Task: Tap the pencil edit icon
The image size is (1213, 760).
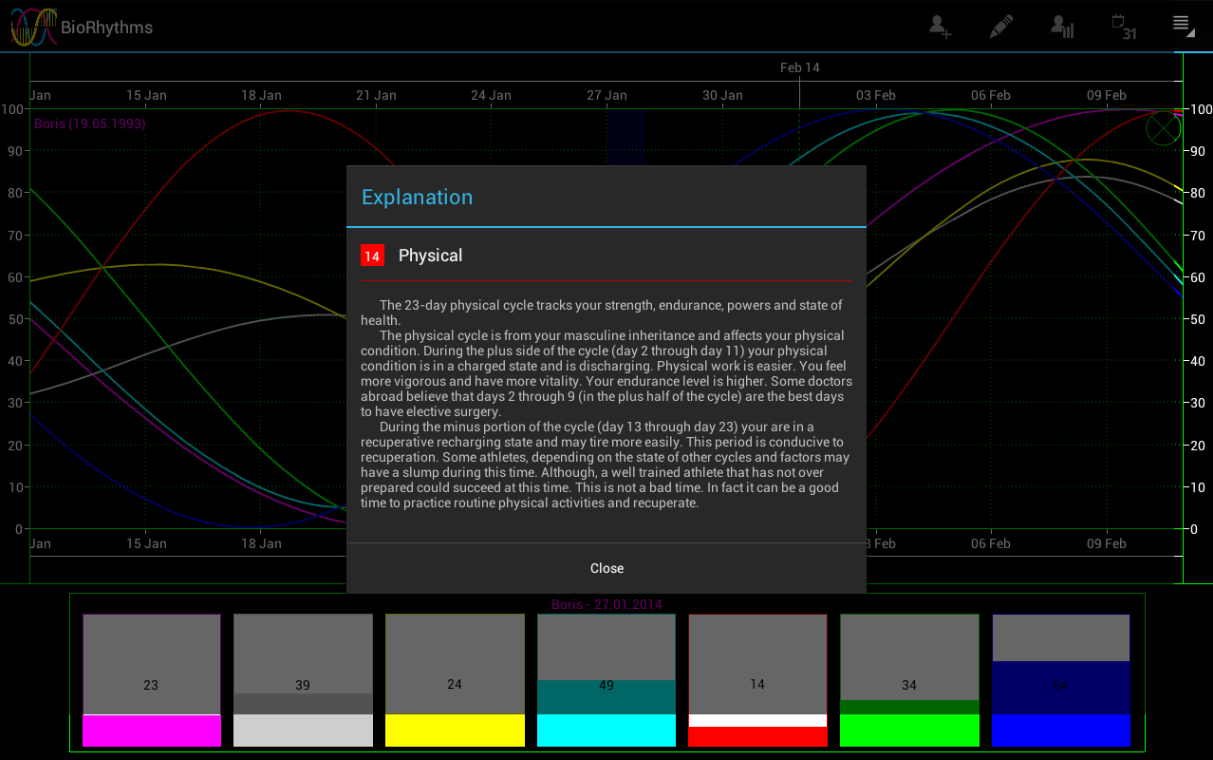Action: point(1001,27)
